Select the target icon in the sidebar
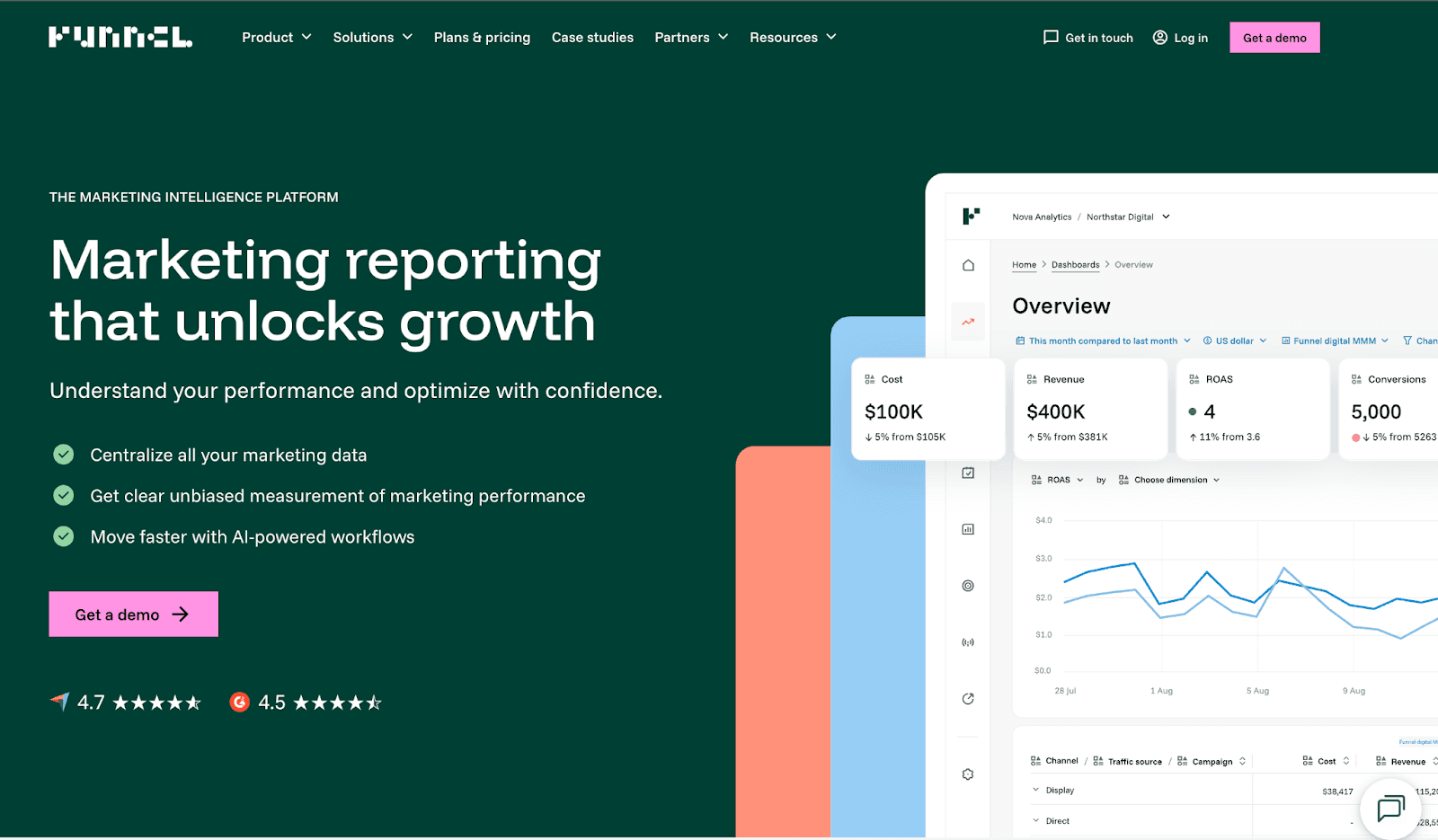Image resolution: width=1438 pixels, height=840 pixels. pos(968,585)
